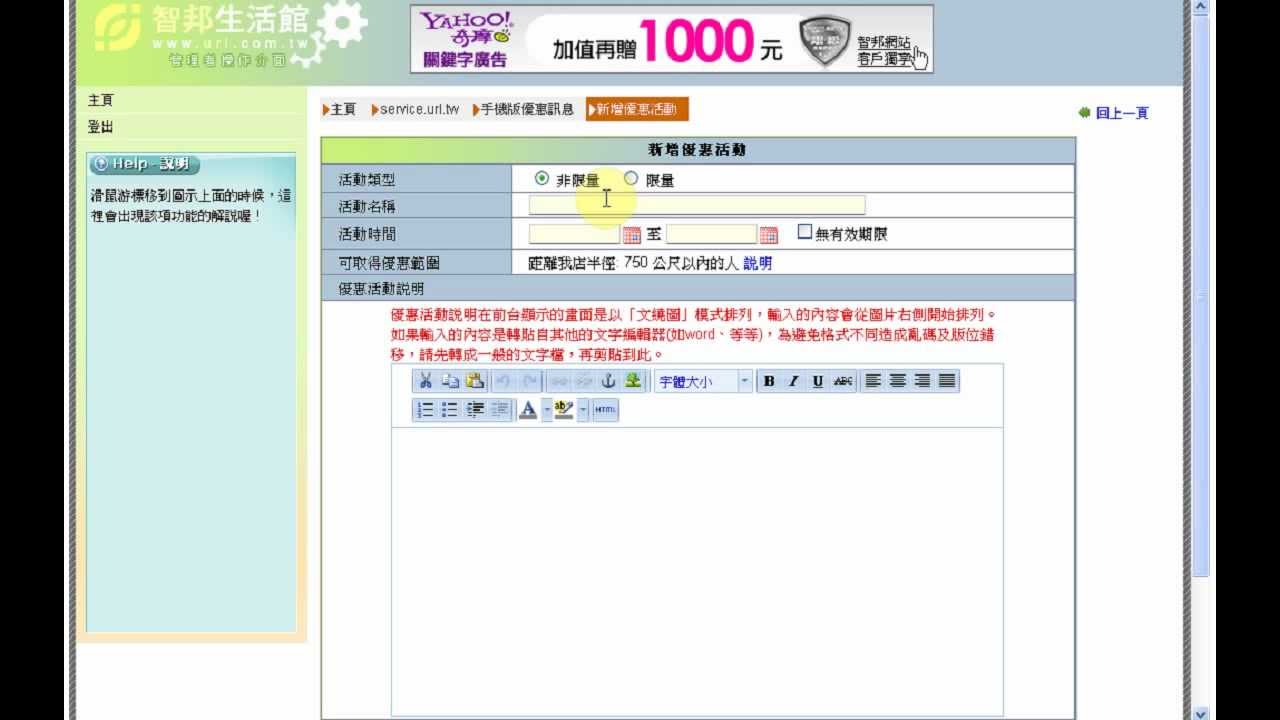Click the Insert link chain icon
The width and height of the screenshot is (1280, 720).
point(559,381)
